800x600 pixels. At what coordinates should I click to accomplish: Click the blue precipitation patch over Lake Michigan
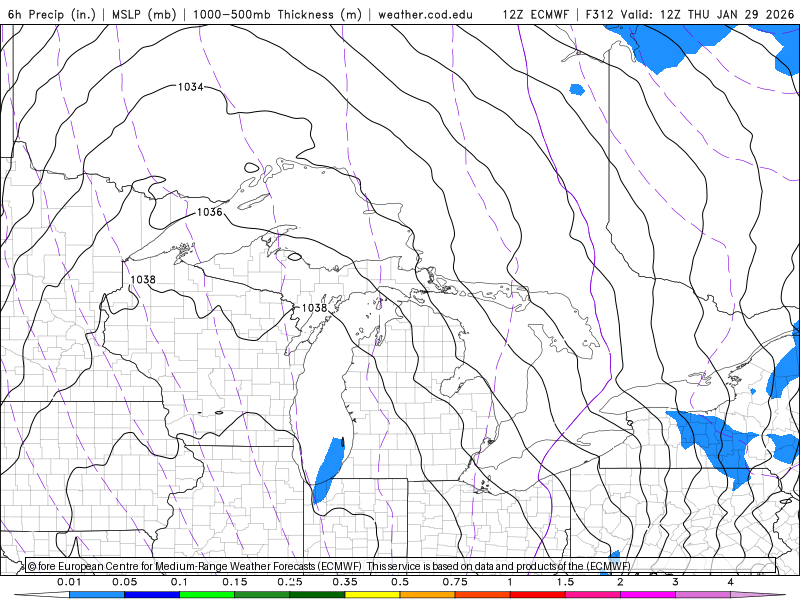[x=328, y=468]
